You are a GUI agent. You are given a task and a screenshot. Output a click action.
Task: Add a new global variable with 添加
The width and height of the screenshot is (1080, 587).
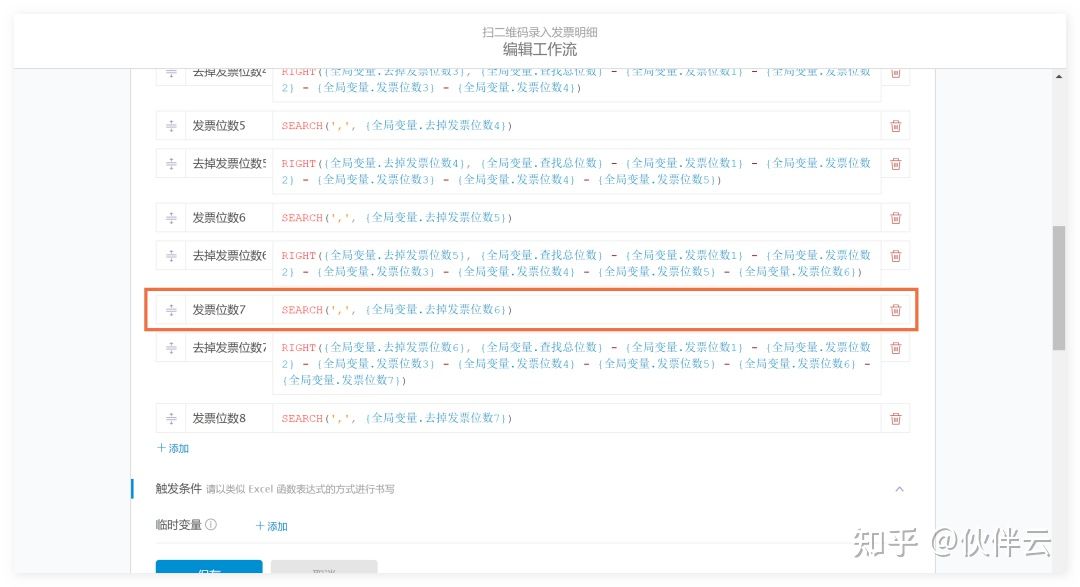click(172, 449)
